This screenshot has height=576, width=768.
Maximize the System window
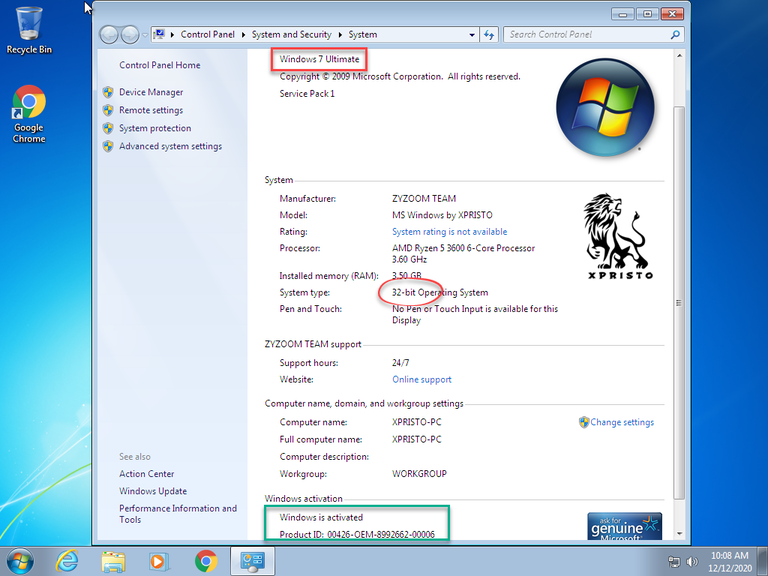coord(647,14)
